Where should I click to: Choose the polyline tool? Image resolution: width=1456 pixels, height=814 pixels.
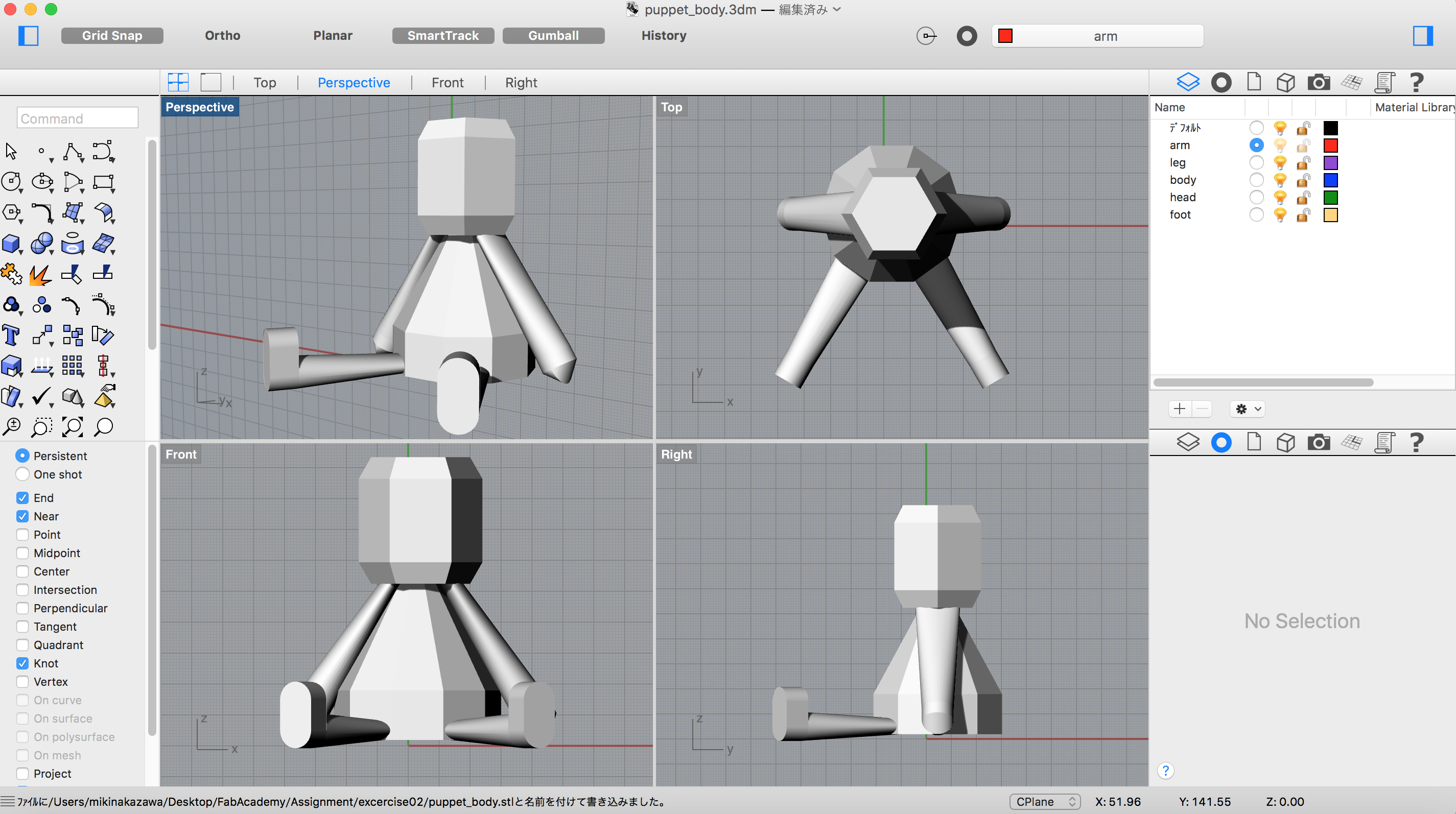[x=73, y=151]
